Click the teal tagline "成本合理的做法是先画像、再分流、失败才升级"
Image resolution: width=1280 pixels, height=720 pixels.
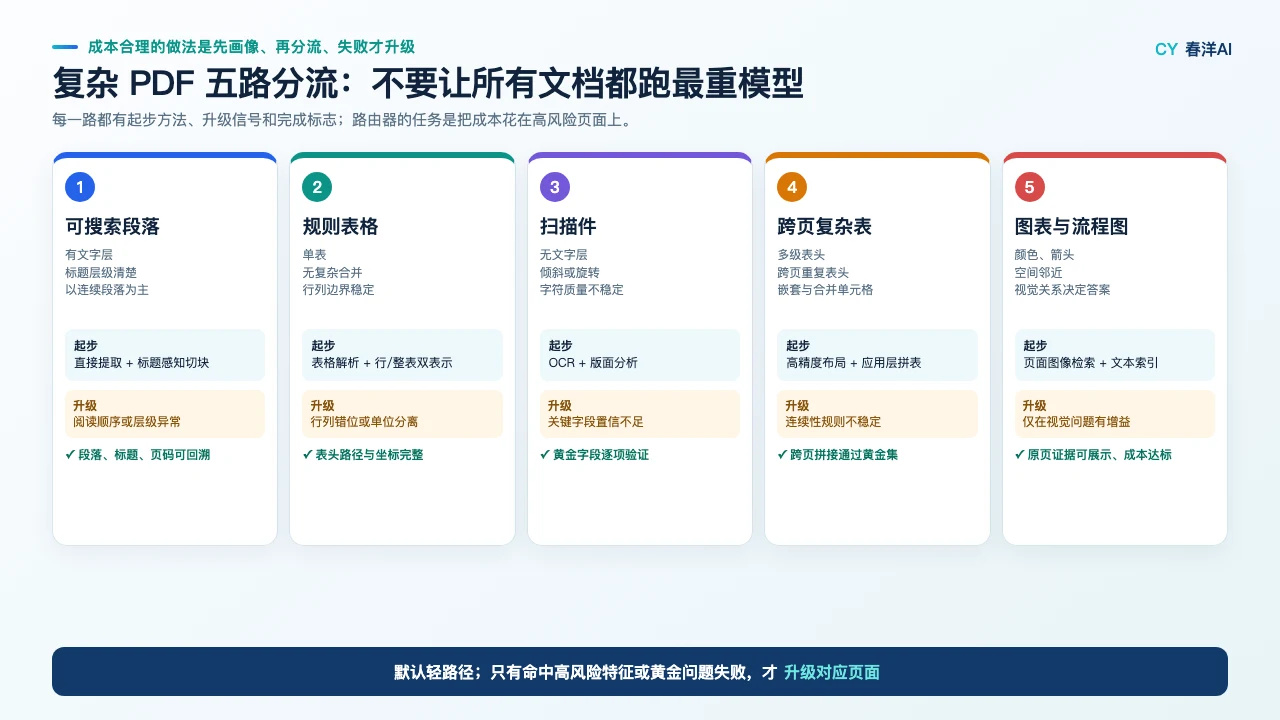[251, 47]
